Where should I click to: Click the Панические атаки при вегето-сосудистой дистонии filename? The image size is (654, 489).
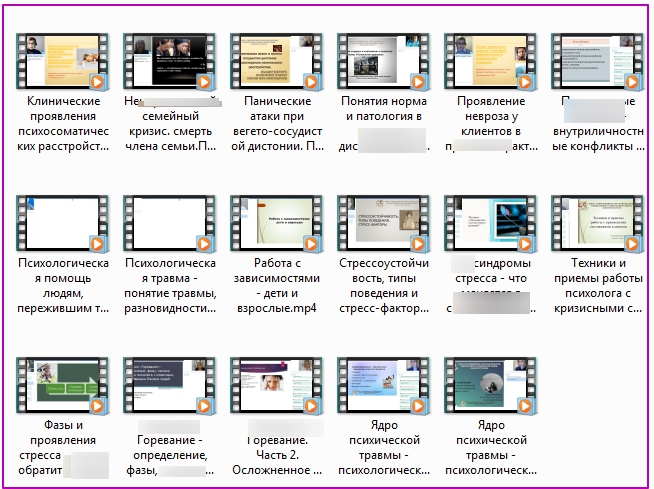275,124
